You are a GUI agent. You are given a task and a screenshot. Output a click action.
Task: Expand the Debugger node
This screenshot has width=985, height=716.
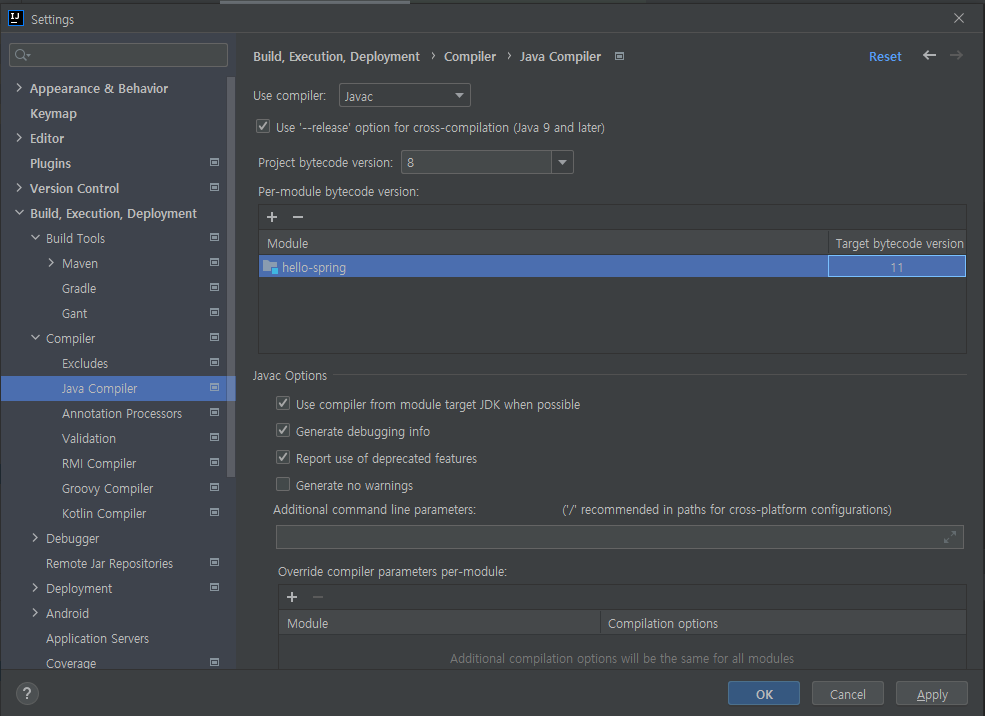[35, 538]
